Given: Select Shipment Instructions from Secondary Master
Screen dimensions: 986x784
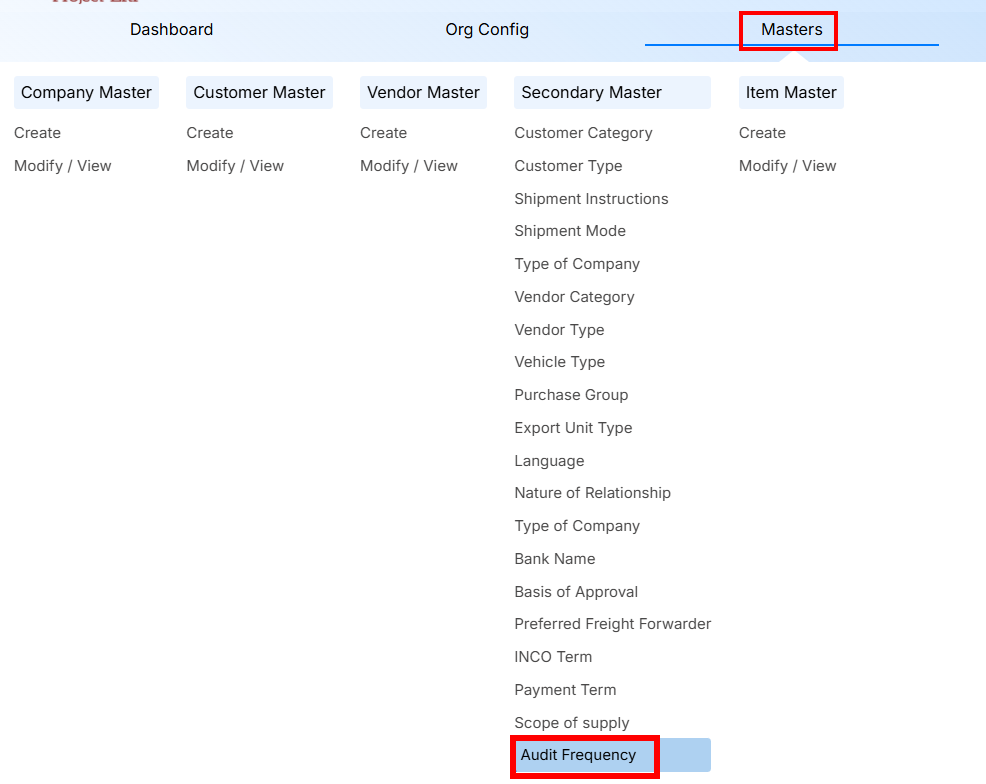Looking at the screenshot, I should click(591, 198).
